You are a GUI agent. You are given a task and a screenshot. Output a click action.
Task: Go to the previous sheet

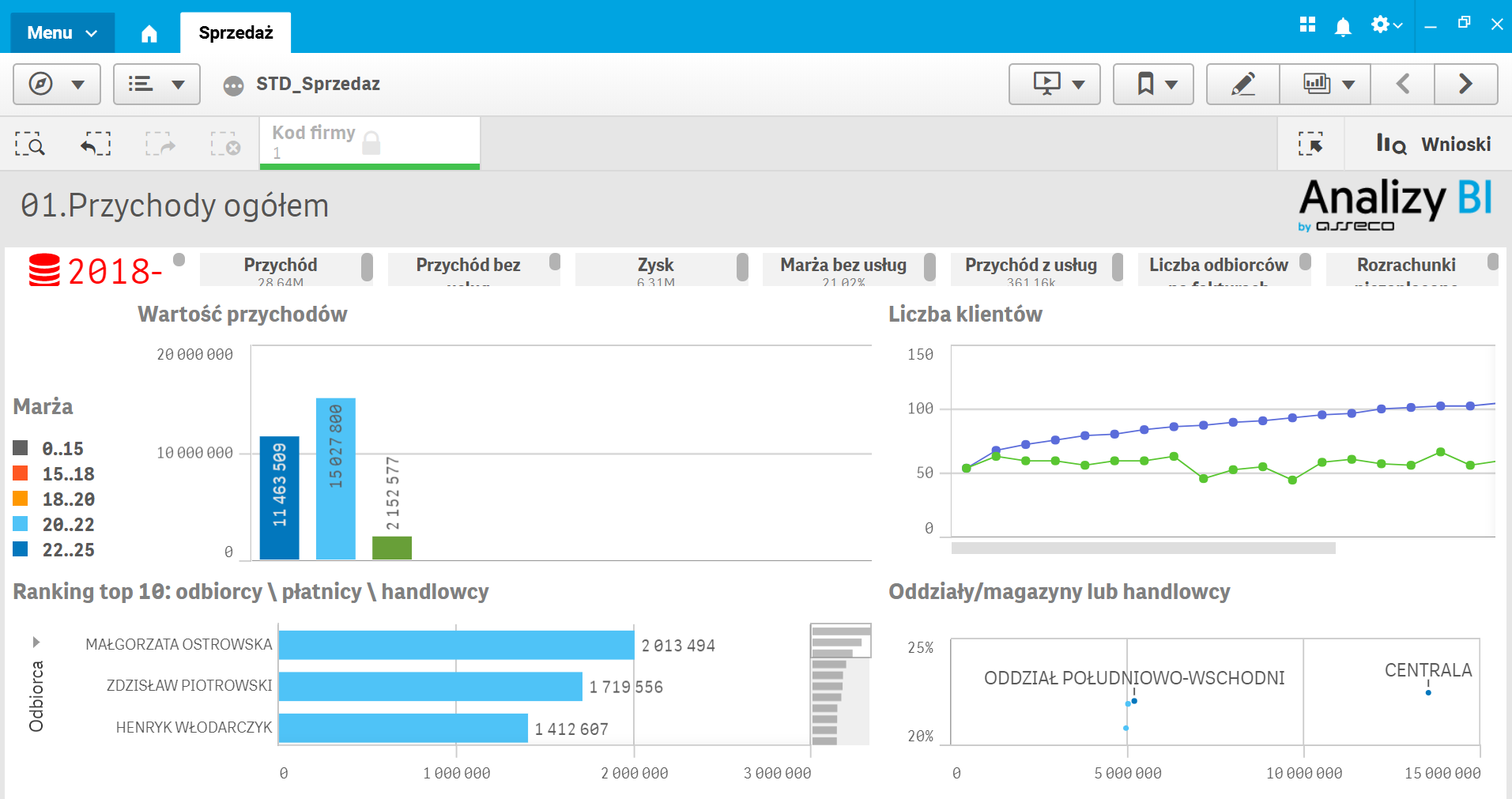tap(1403, 84)
